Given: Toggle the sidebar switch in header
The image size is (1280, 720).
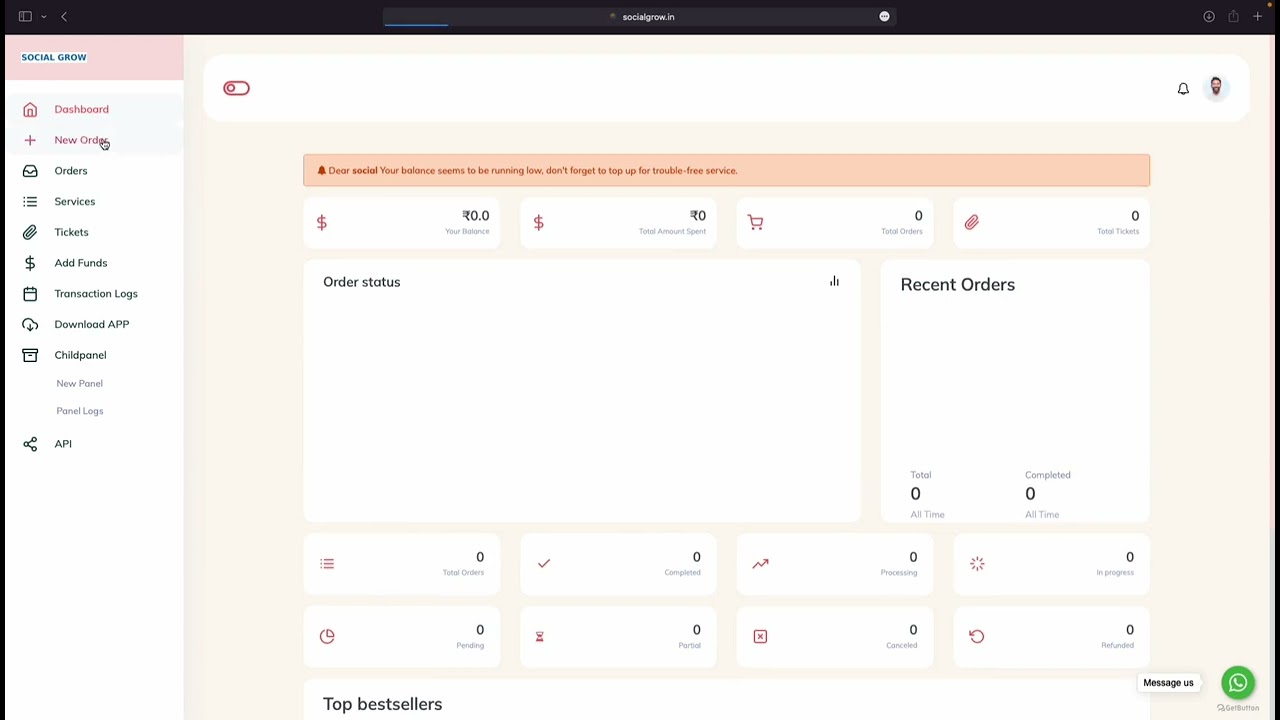Looking at the screenshot, I should click(236, 88).
